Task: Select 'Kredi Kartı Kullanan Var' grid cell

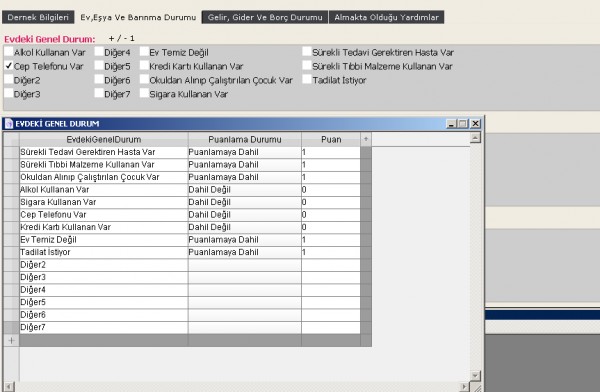Action: 104,227
